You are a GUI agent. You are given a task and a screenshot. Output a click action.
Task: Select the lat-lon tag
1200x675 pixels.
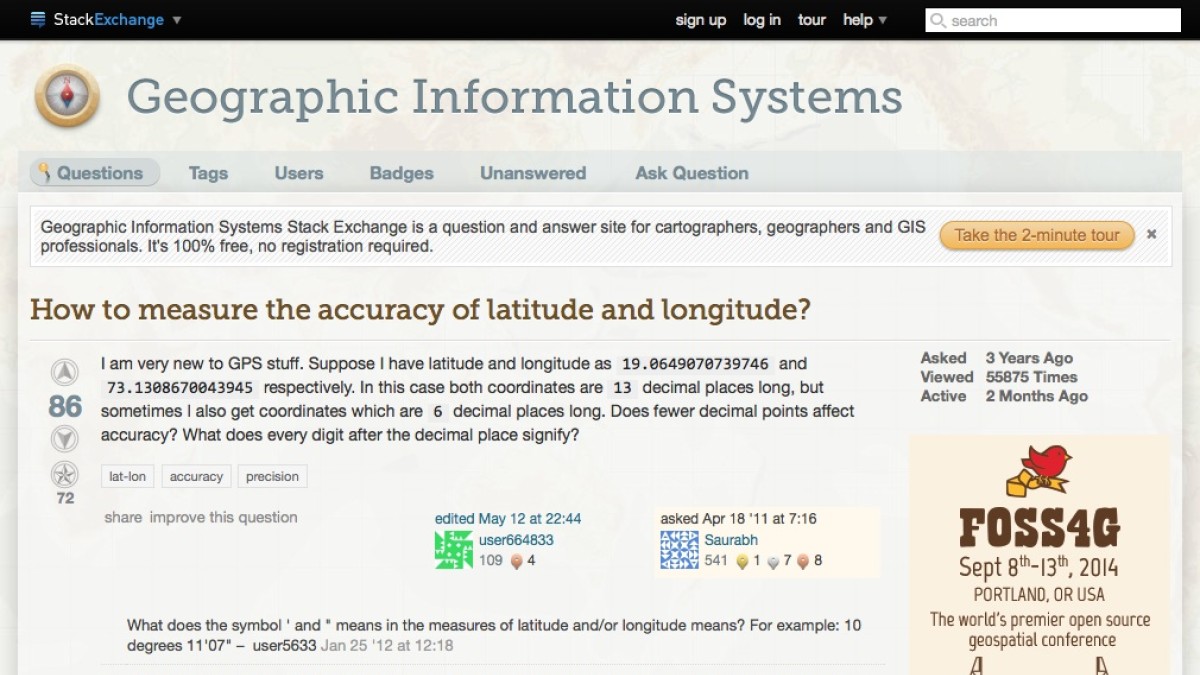(x=126, y=476)
